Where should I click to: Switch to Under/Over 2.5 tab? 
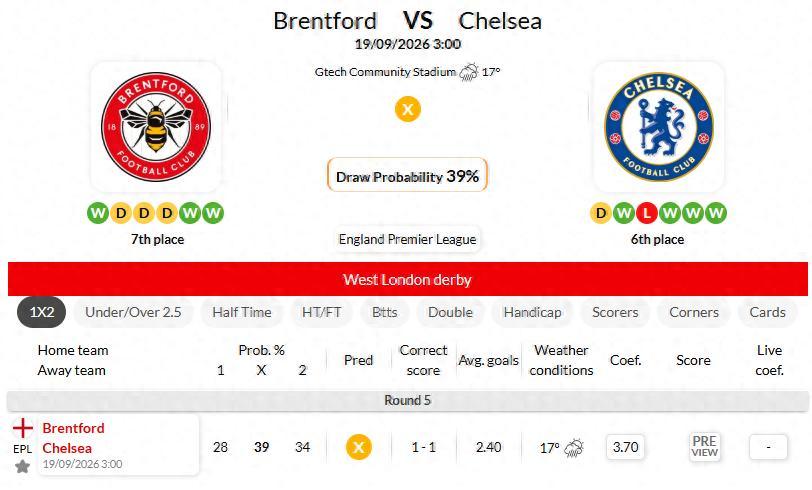click(133, 312)
